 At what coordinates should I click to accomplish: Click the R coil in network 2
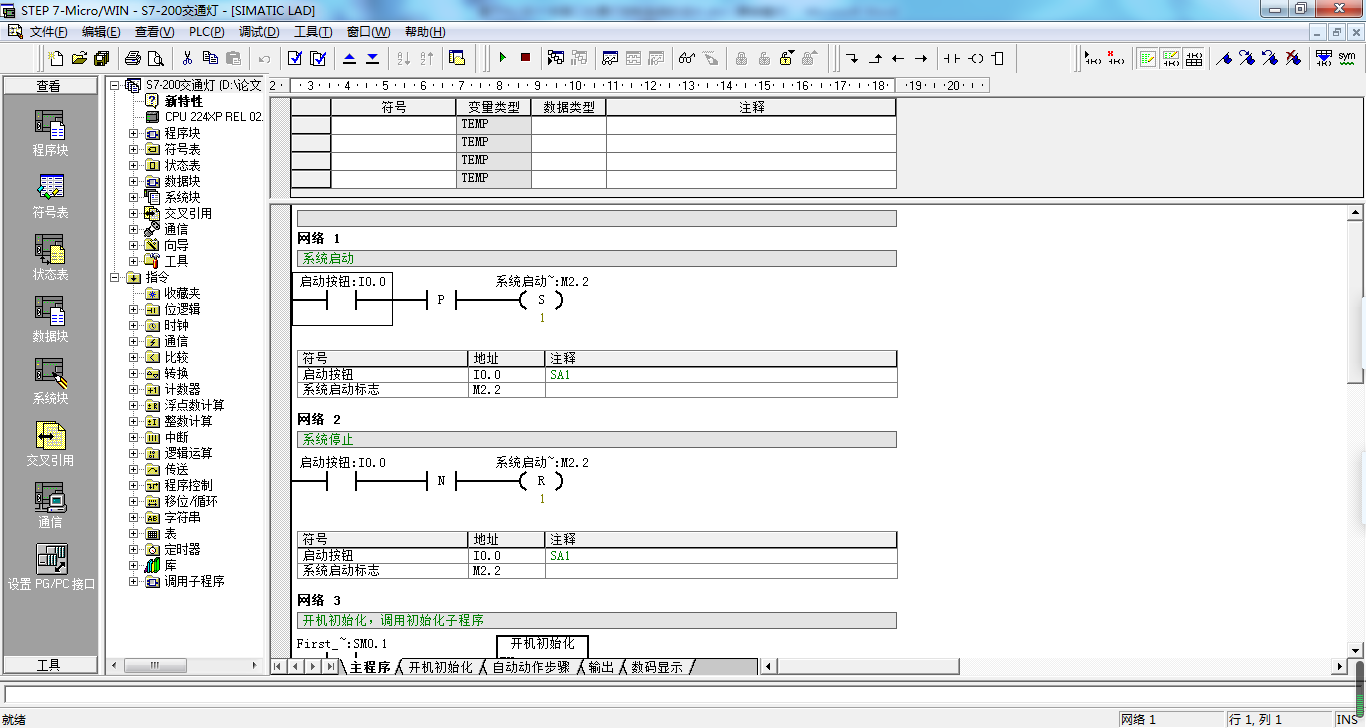click(x=541, y=481)
